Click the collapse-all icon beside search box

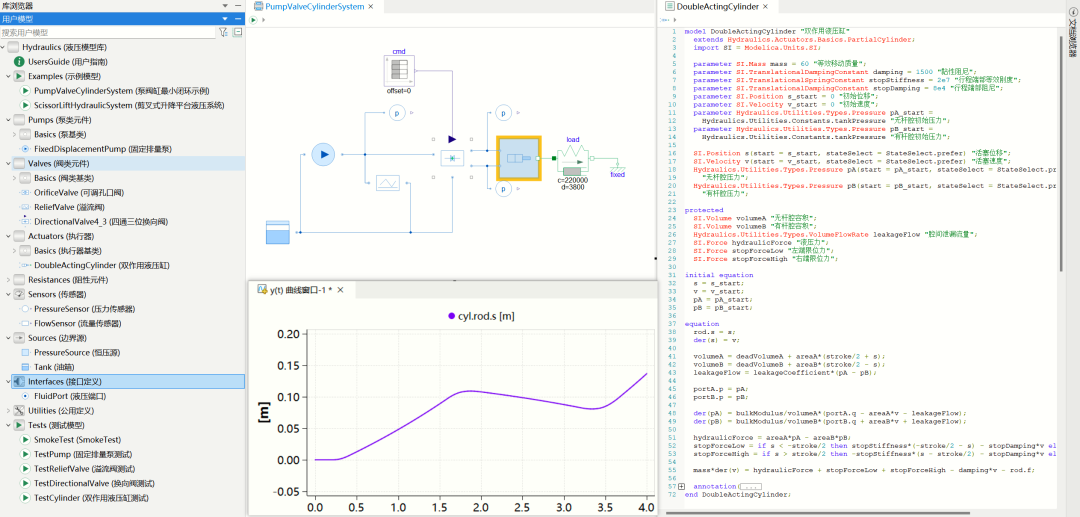click(238, 32)
